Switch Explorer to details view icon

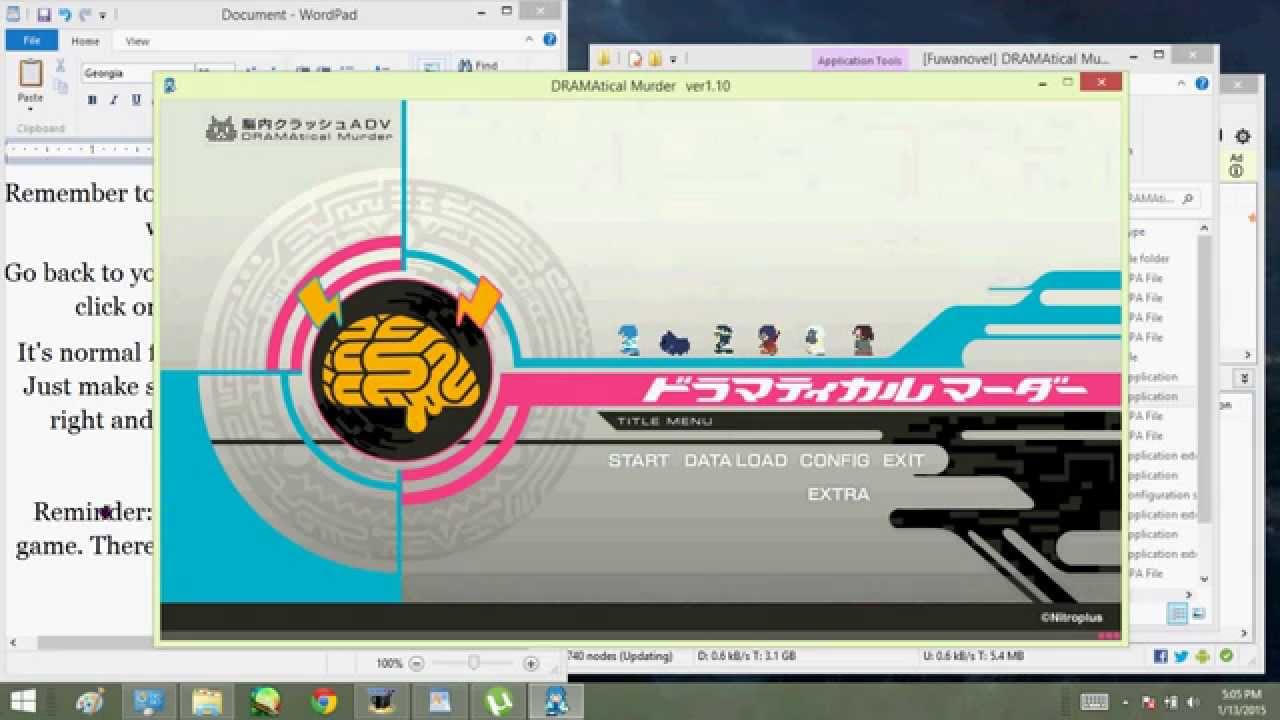tap(1178, 613)
